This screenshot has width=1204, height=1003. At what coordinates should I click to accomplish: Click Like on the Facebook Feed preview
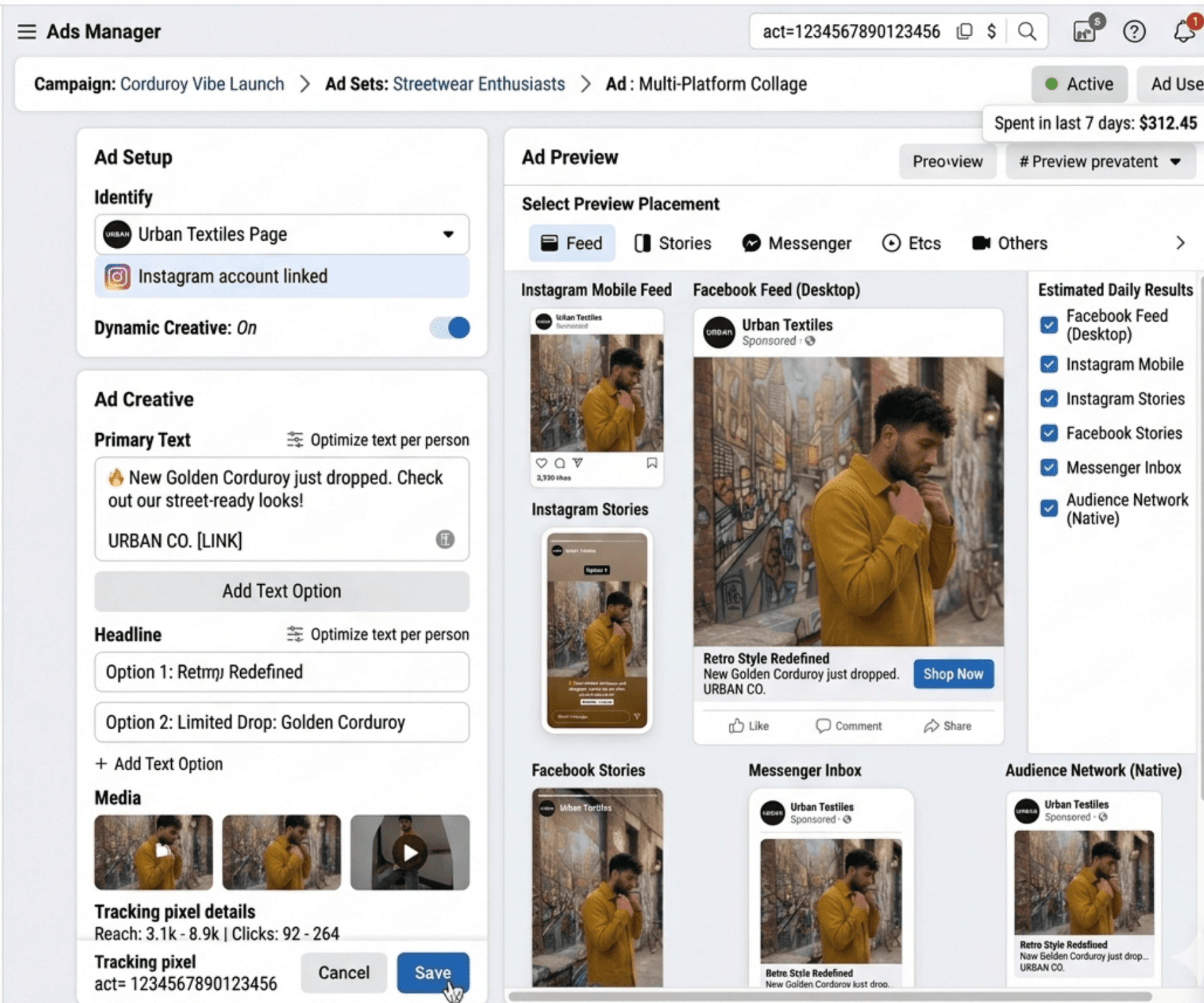(749, 726)
